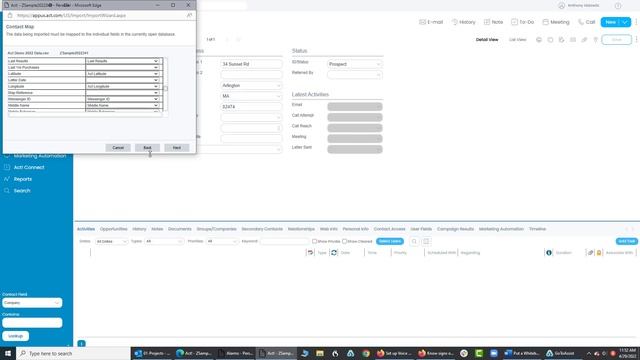Create a To-Do from top toolbar

pos(522,22)
